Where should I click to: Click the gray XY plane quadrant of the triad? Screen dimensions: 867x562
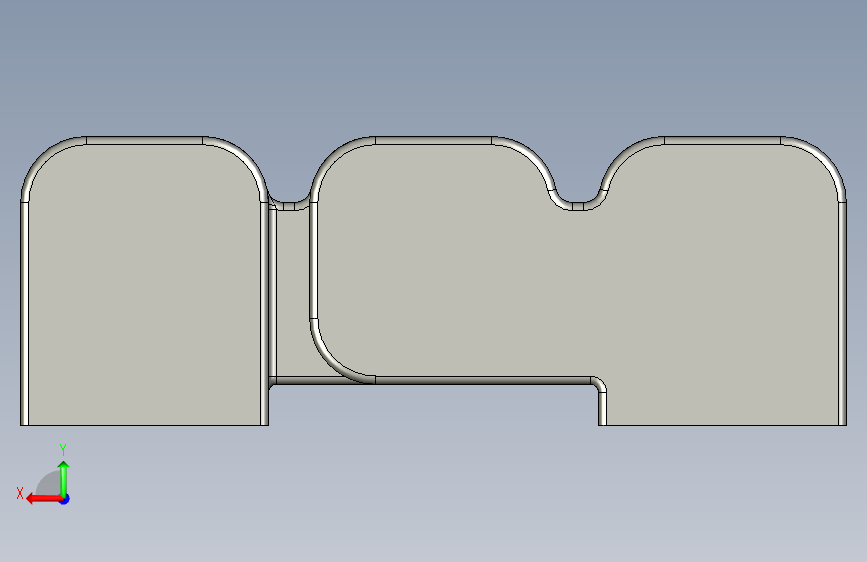[x=50, y=485]
